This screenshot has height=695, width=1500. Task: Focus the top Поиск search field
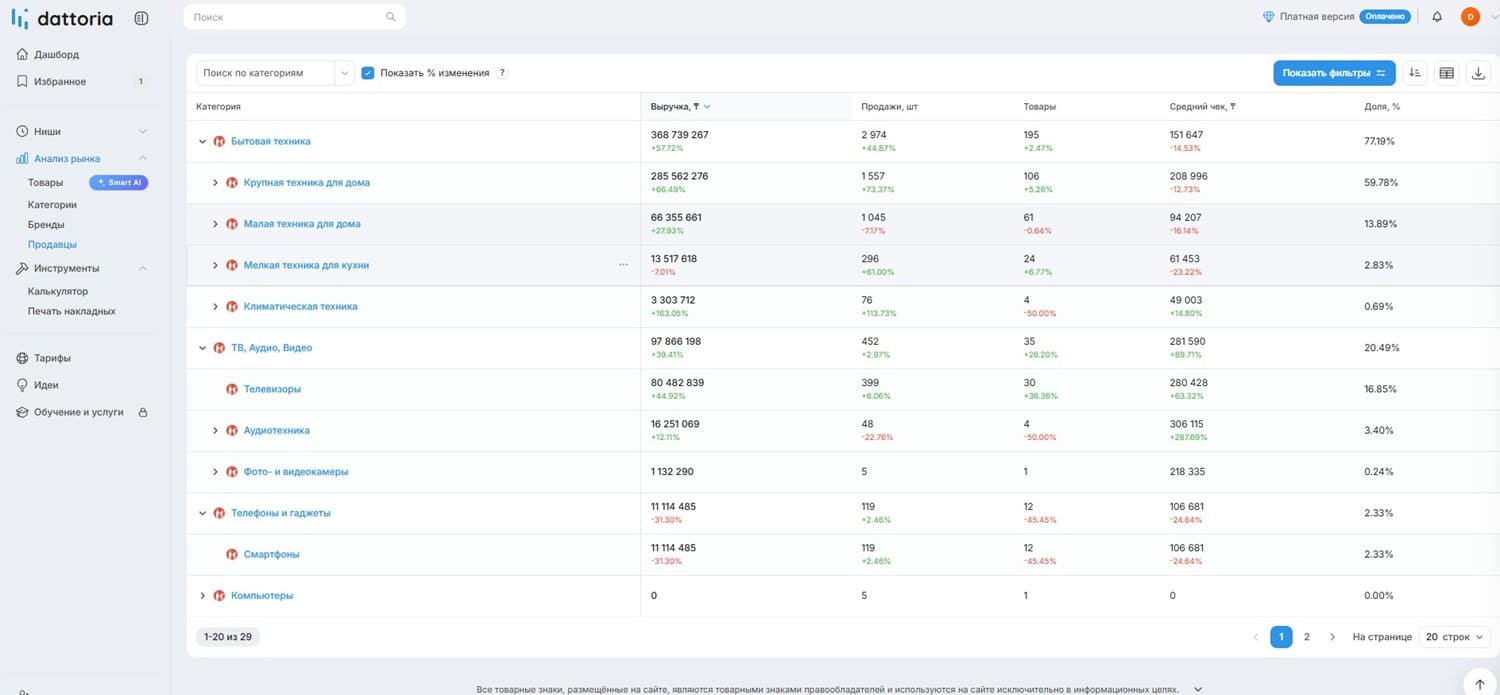295,17
